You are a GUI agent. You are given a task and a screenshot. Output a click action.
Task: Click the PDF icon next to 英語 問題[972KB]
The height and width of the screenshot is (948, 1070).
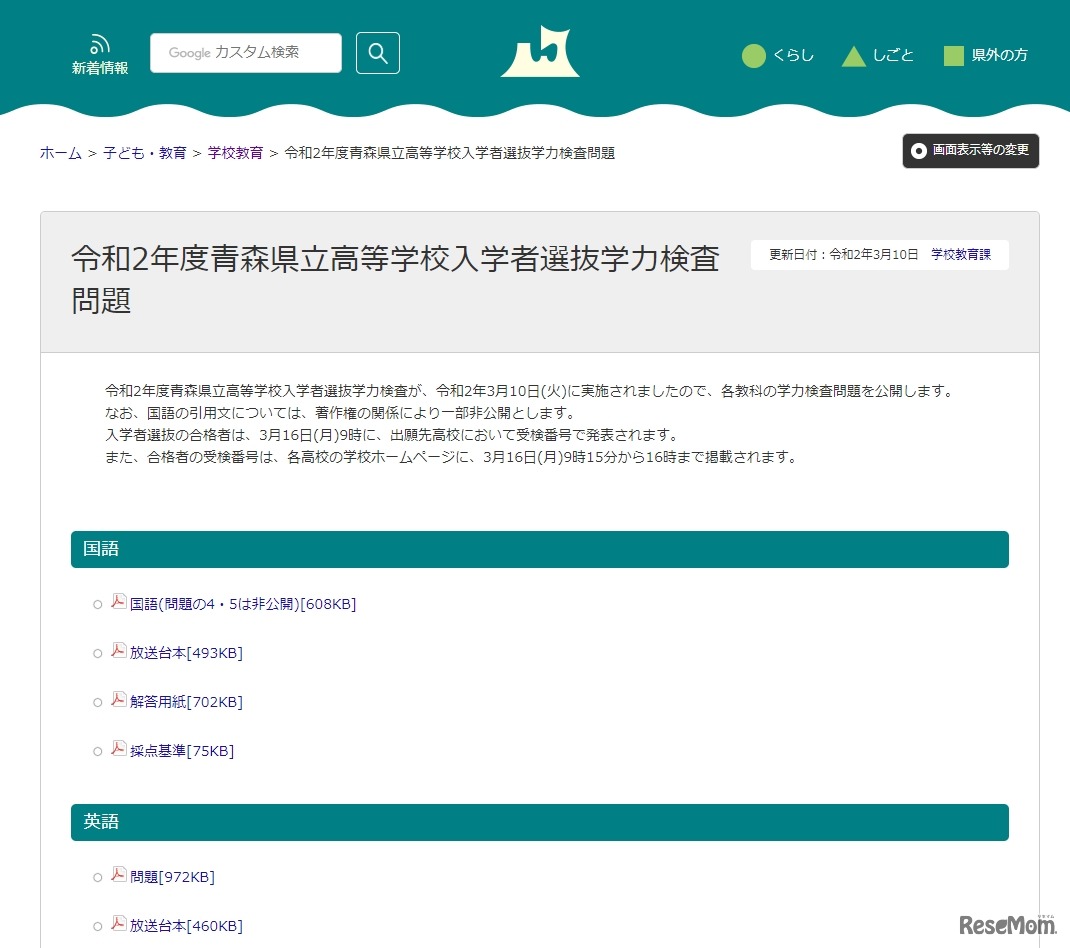(x=118, y=875)
